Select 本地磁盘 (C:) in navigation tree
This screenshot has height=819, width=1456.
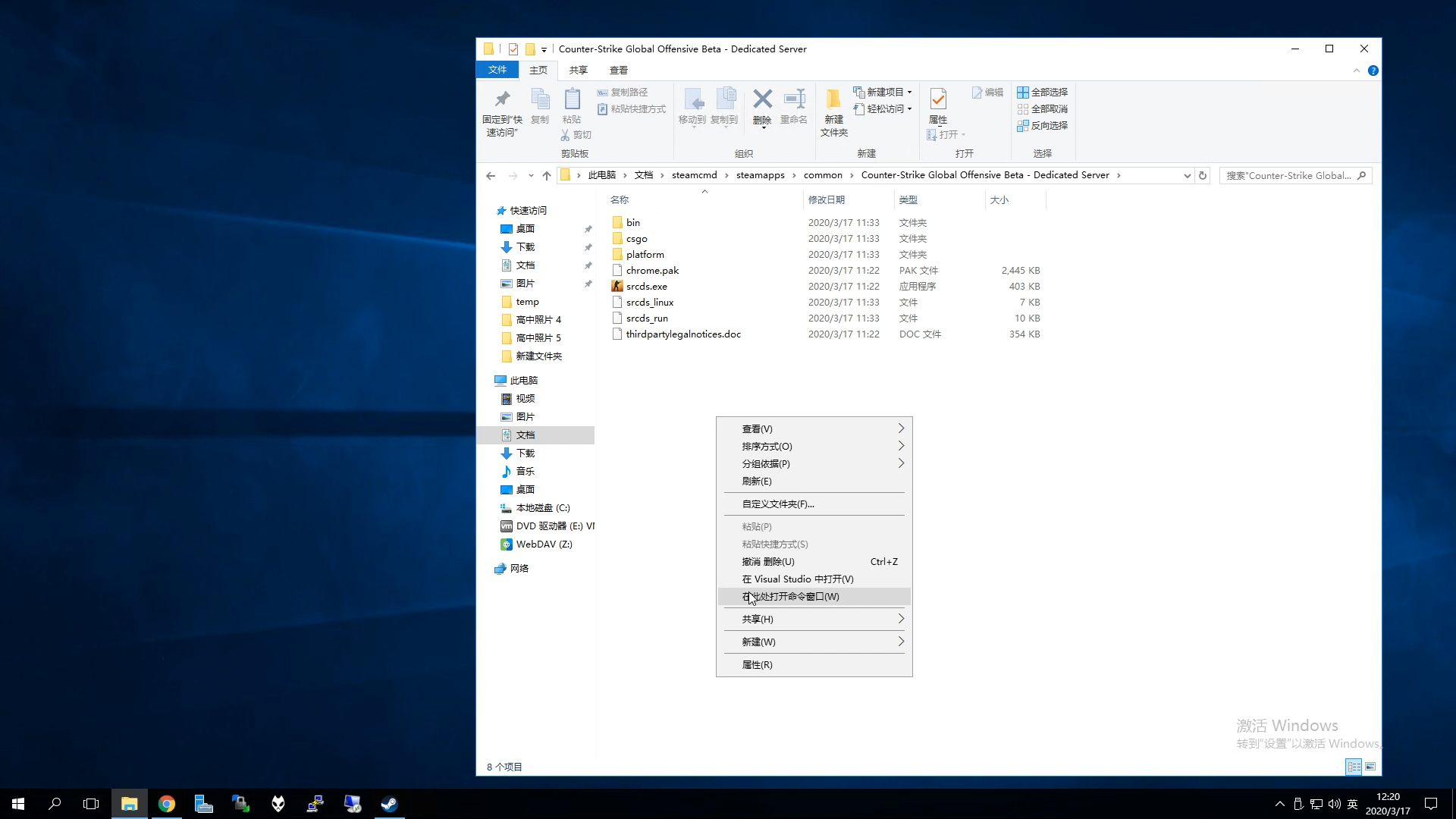pyautogui.click(x=542, y=507)
